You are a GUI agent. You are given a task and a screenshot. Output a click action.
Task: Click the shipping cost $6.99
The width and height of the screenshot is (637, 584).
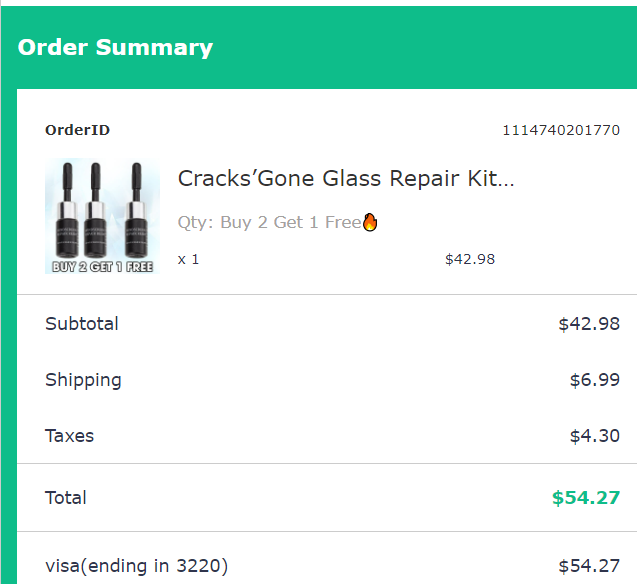click(594, 379)
